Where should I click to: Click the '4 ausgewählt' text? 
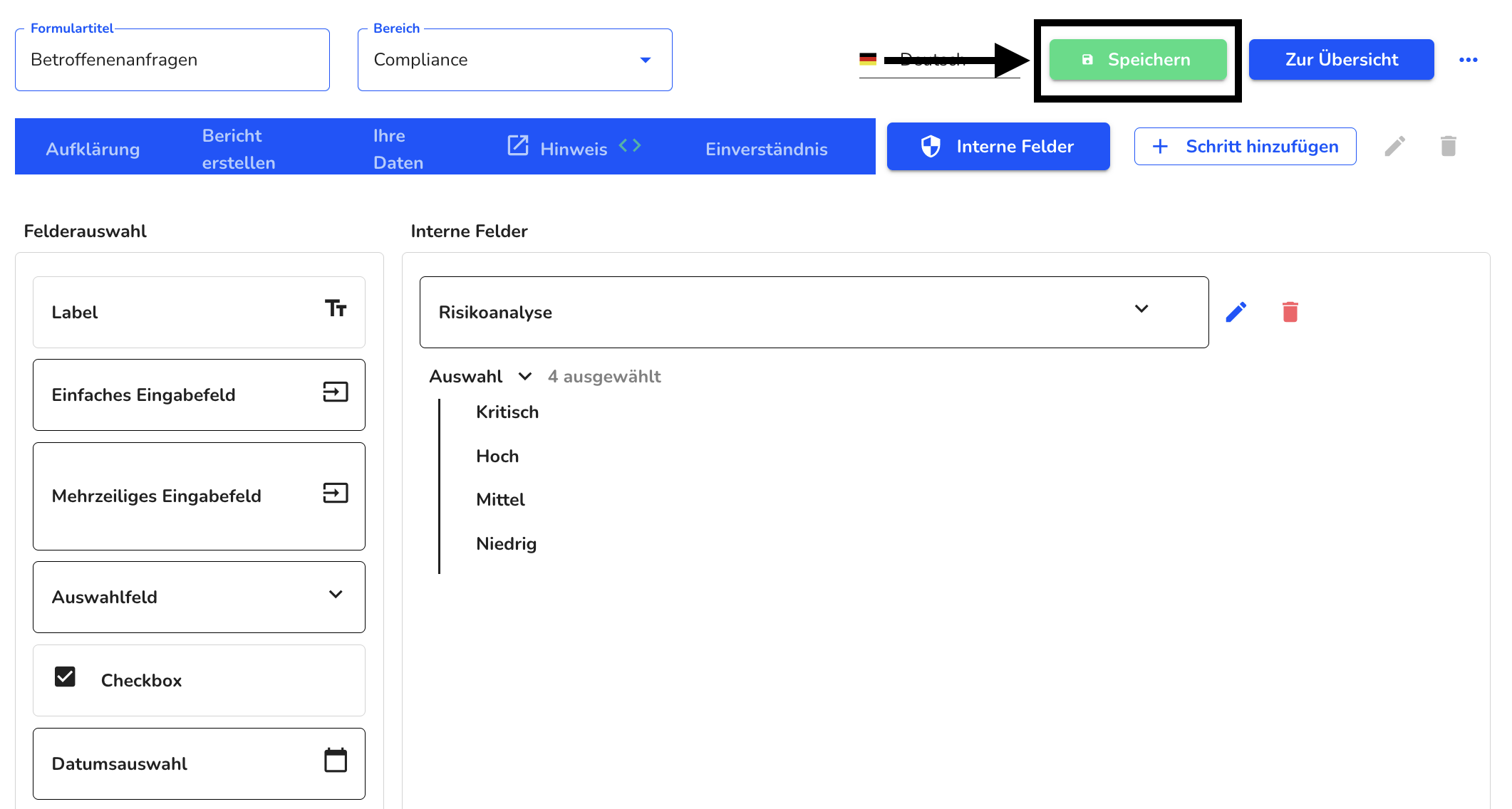[604, 376]
